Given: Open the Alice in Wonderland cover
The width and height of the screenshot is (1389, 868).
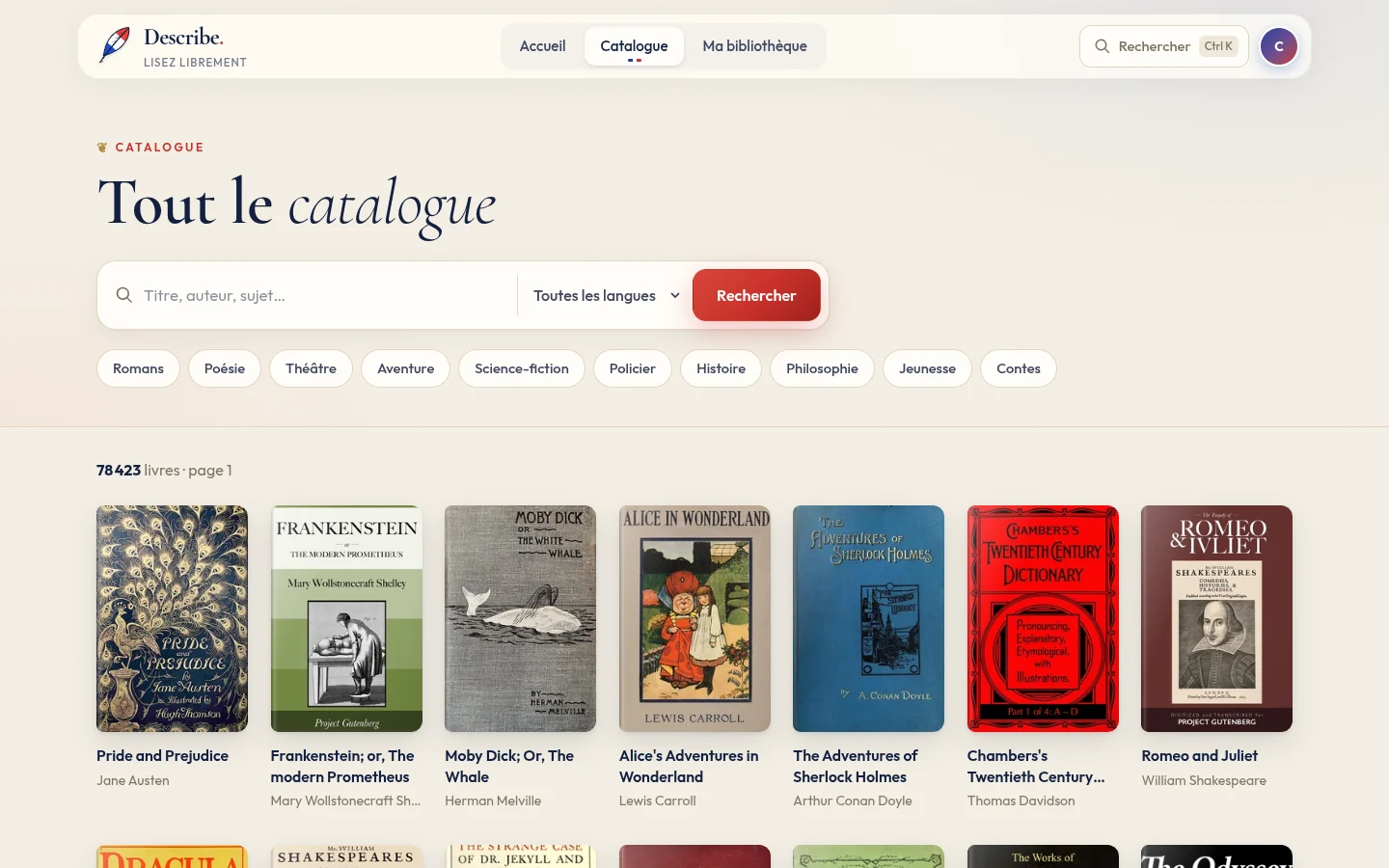Looking at the screenshot, I should 694,618.
